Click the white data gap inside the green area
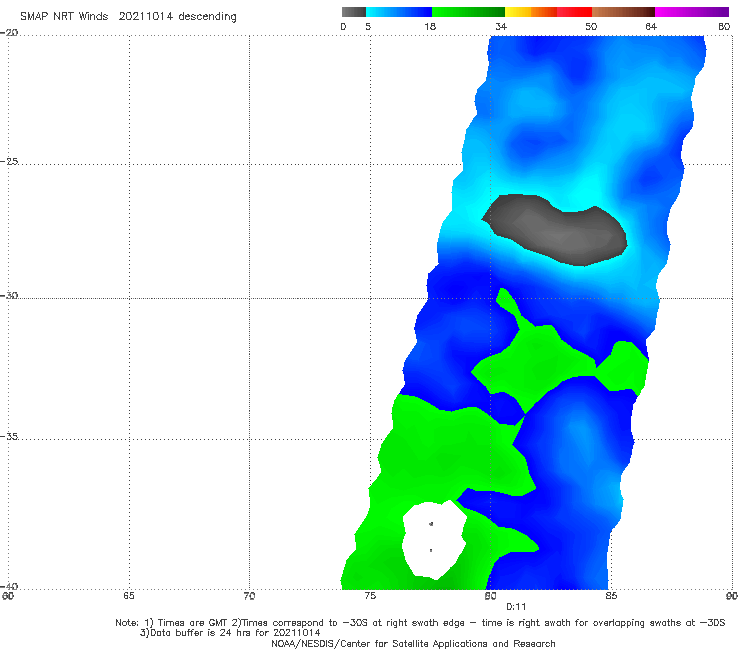 click(x=433, y=540)
